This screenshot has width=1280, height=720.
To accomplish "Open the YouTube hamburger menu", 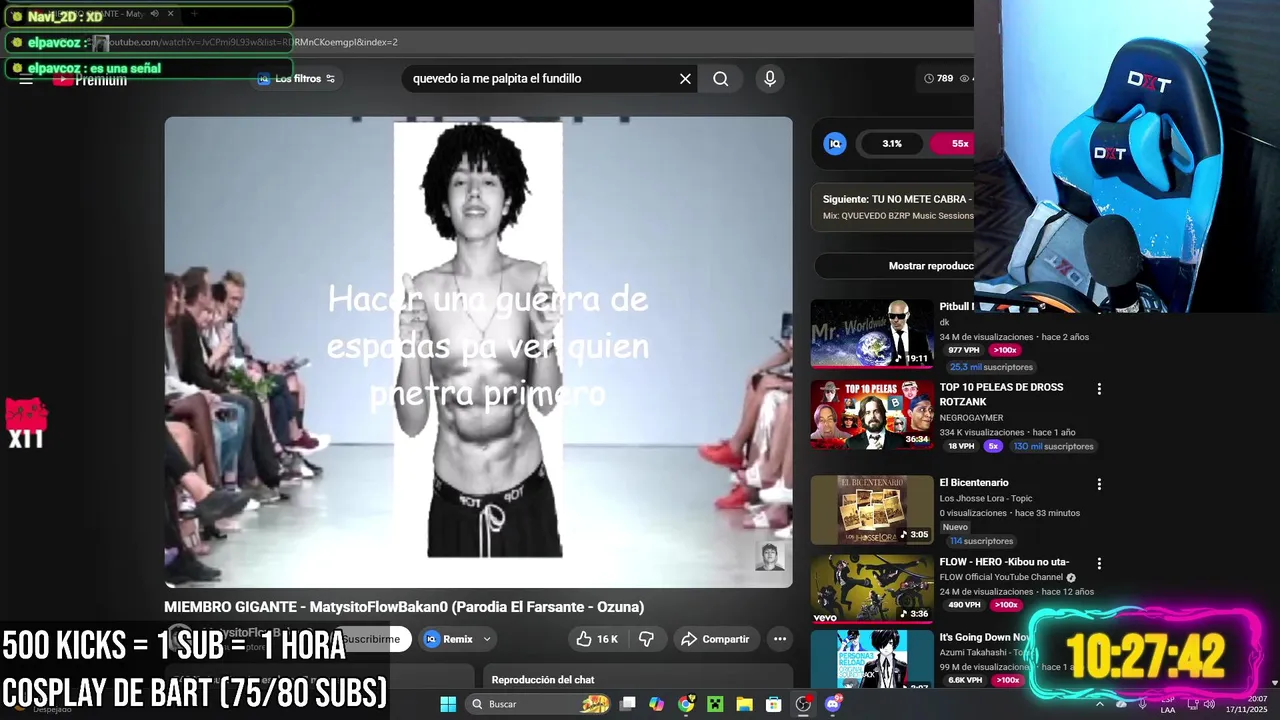I will pyautogui.click(x=26, y=80).
